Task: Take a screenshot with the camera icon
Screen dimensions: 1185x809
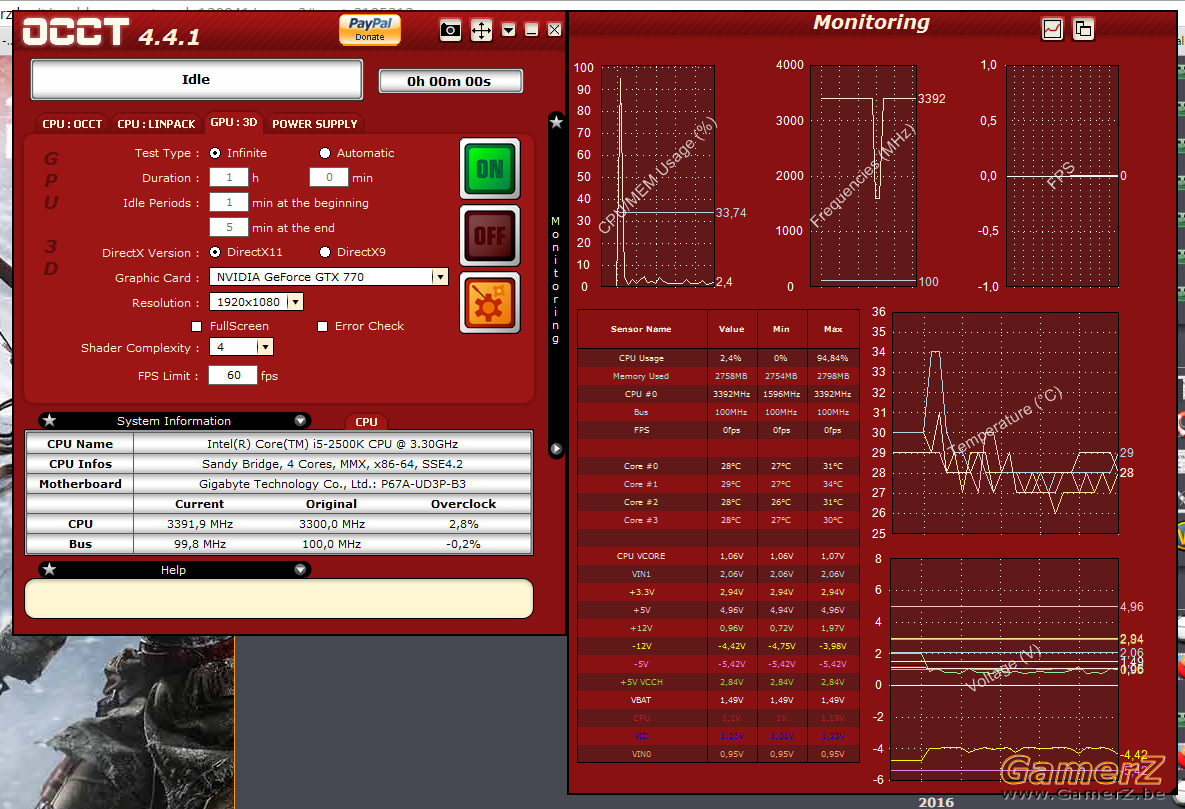Action: click(450, 30)
